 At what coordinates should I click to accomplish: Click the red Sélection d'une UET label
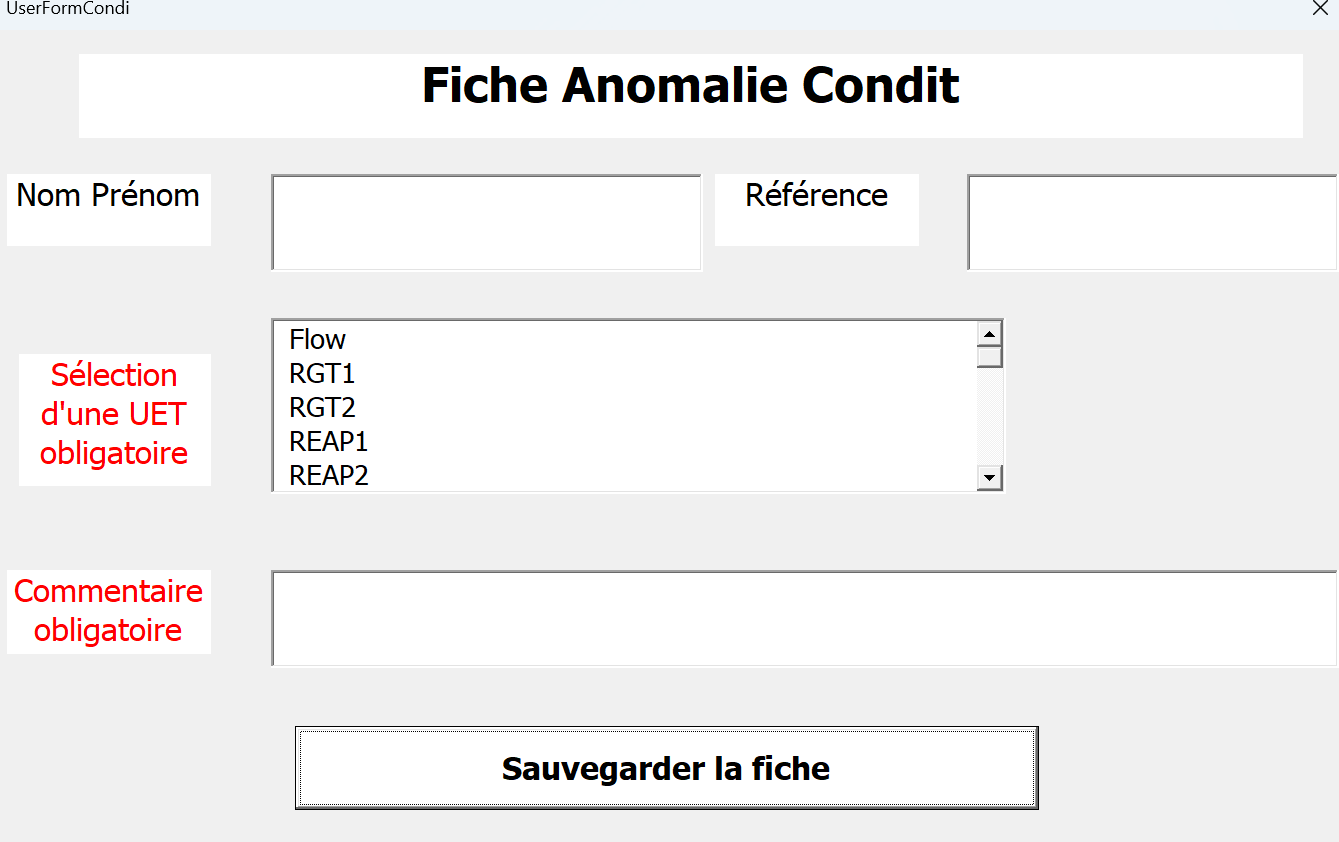(x=114, y=414)
